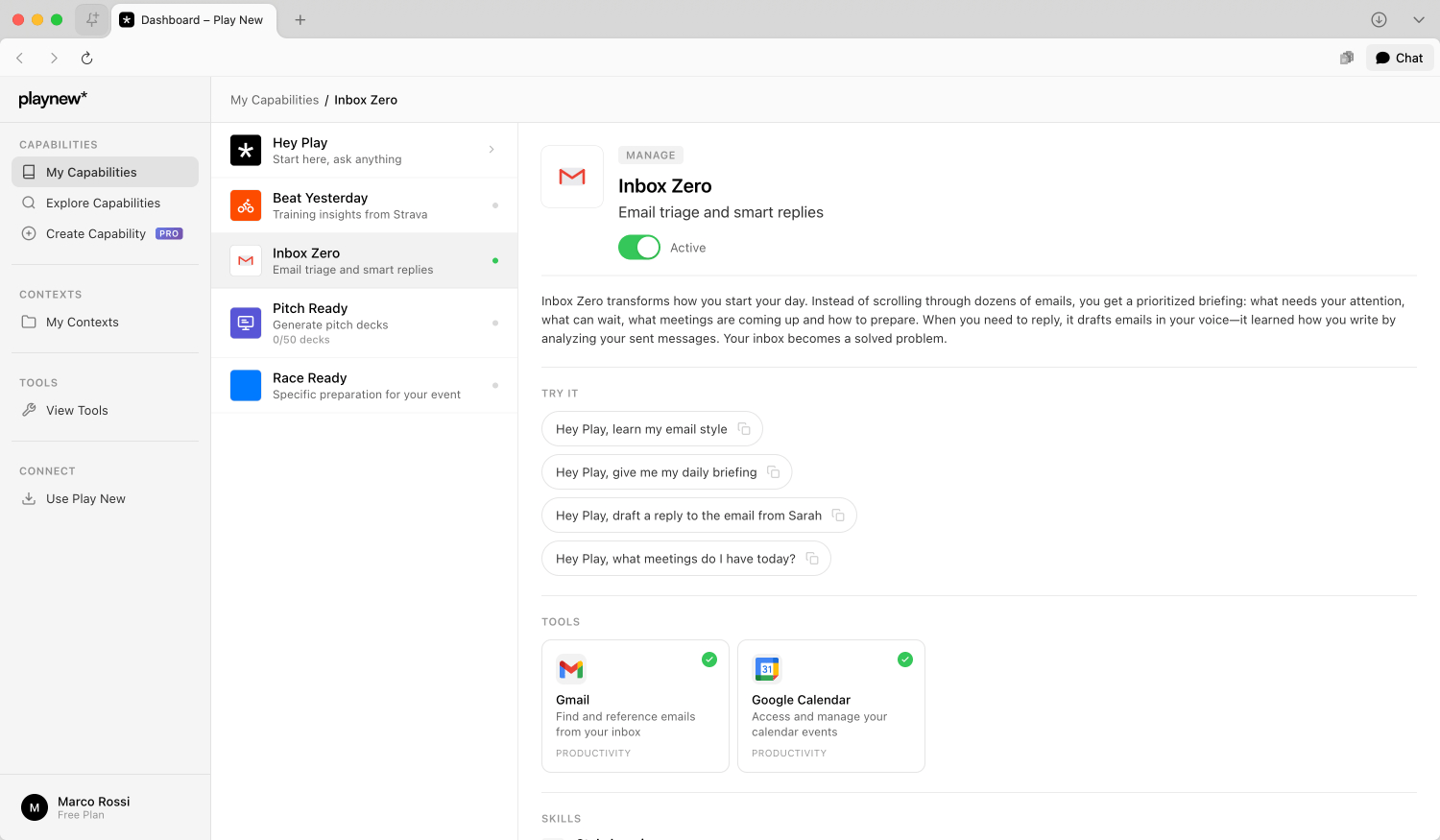Expand Hey Play with its chevron arrow
This screenshot has height=840, width=1440.
tap(492, 150)
